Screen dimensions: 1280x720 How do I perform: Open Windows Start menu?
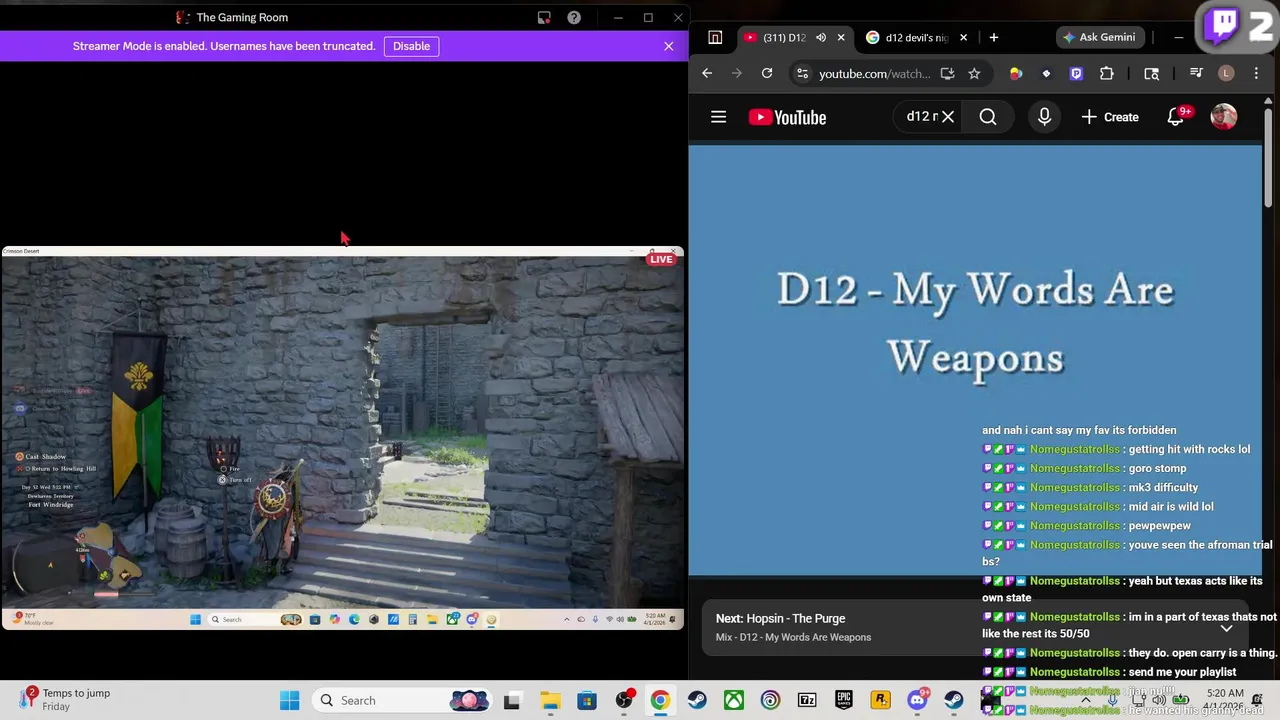(x=289, y=700)
